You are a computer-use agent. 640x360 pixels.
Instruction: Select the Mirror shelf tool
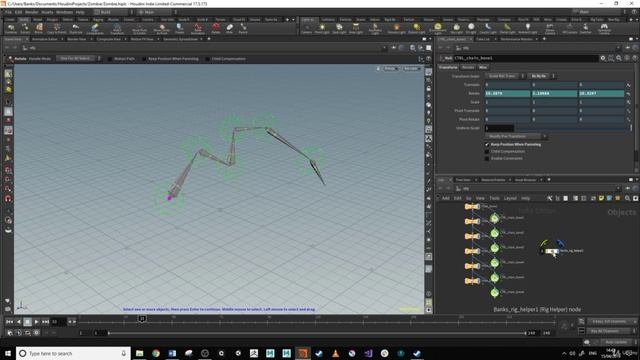point(39,29)
